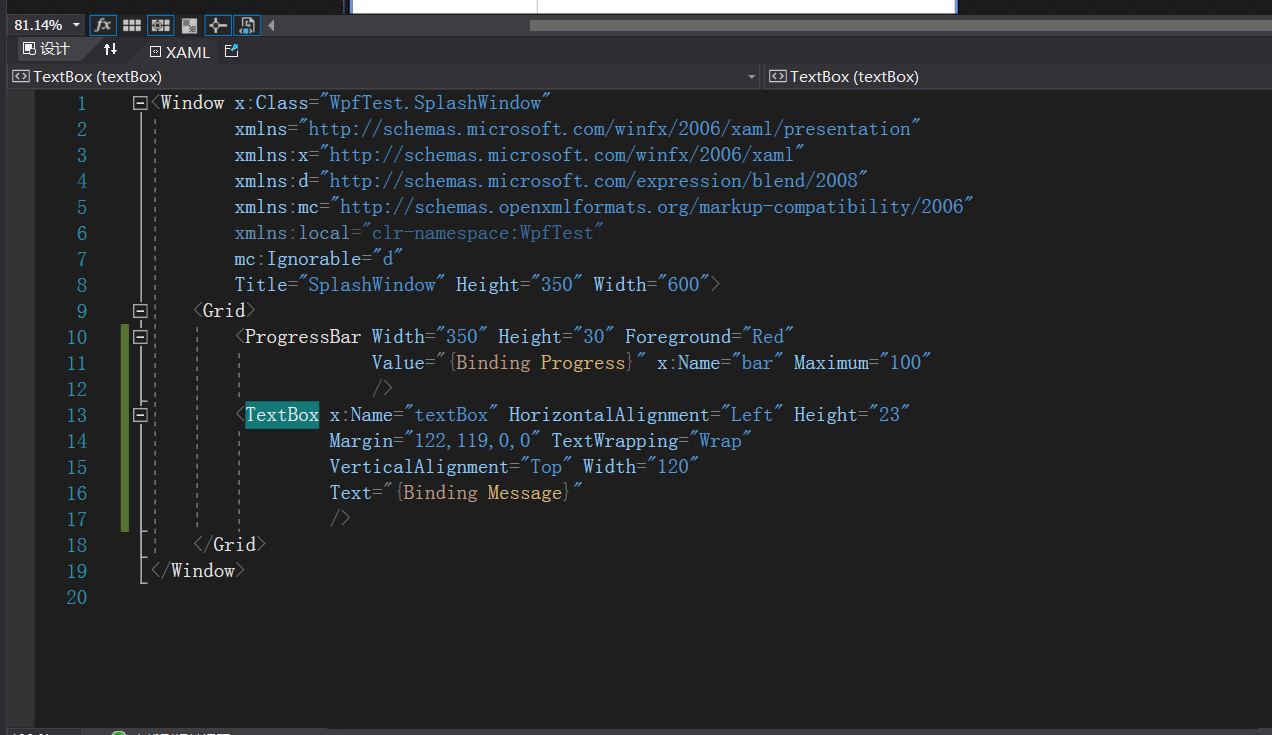
Task: Collapse the Grid element on line 9
Action: (x=140, y=311)
